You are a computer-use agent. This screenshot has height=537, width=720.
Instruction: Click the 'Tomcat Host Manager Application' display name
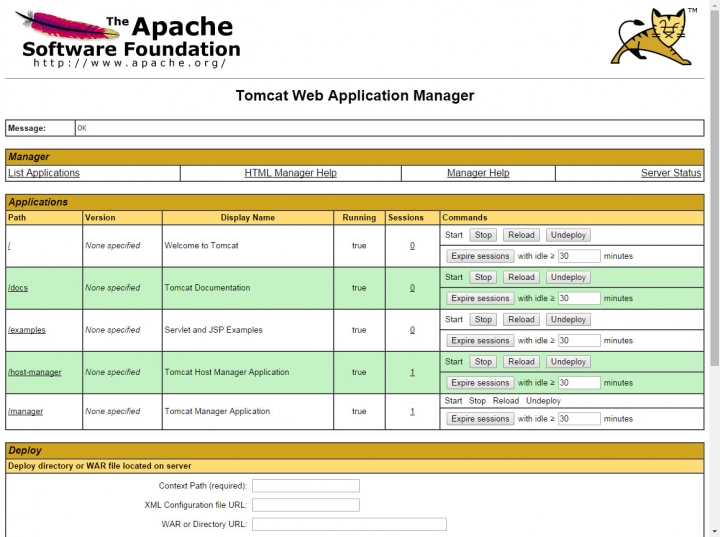pyautogui.click(x=227, y=373)
